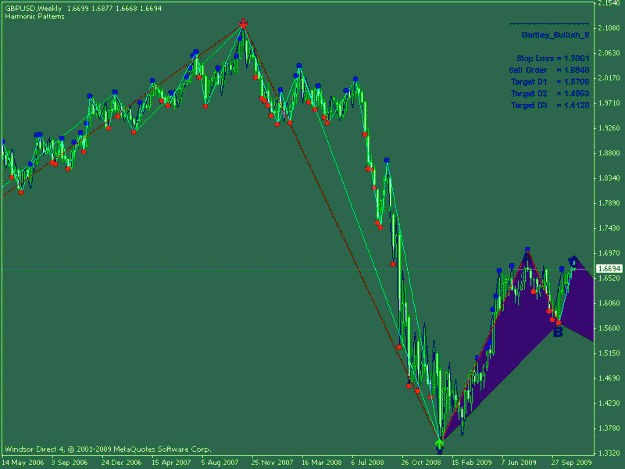This screenshot has height=469, width=625.
Task: Click the '27 Sep 2009' date label
Action: (x=572, y=463)
